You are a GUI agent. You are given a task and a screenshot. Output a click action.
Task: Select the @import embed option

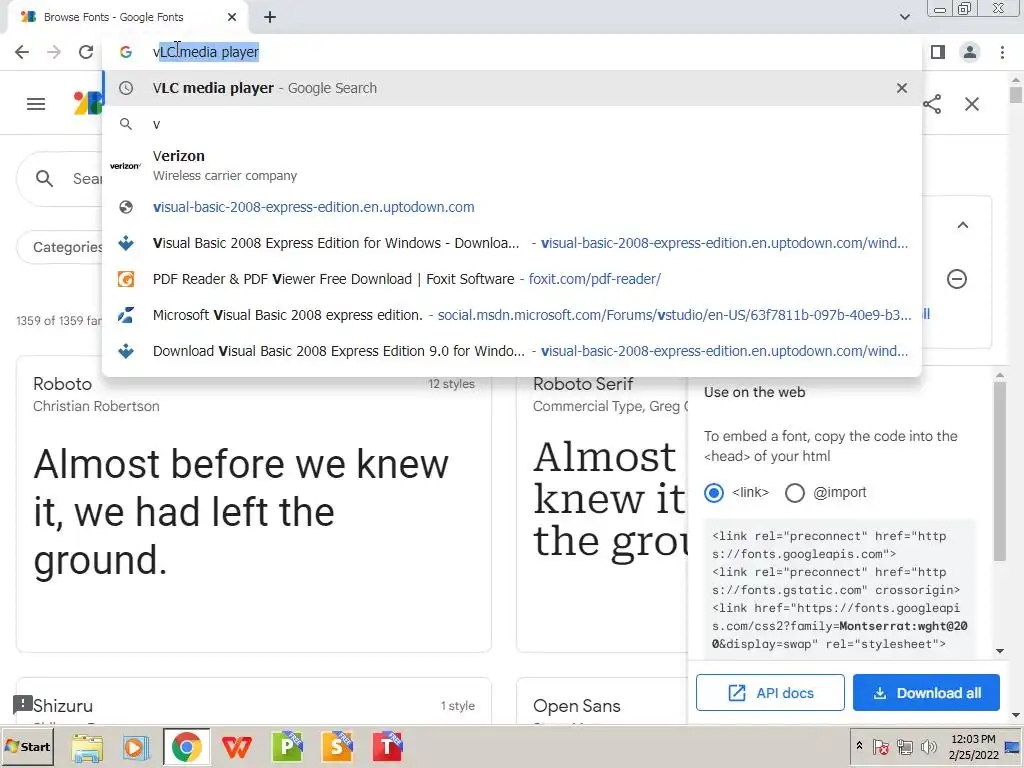pyautogui.click(x=795, y=492)
